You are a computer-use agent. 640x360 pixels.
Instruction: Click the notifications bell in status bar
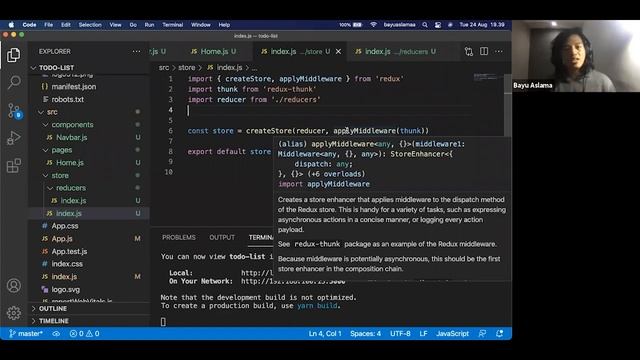click(x=499, y=333)
